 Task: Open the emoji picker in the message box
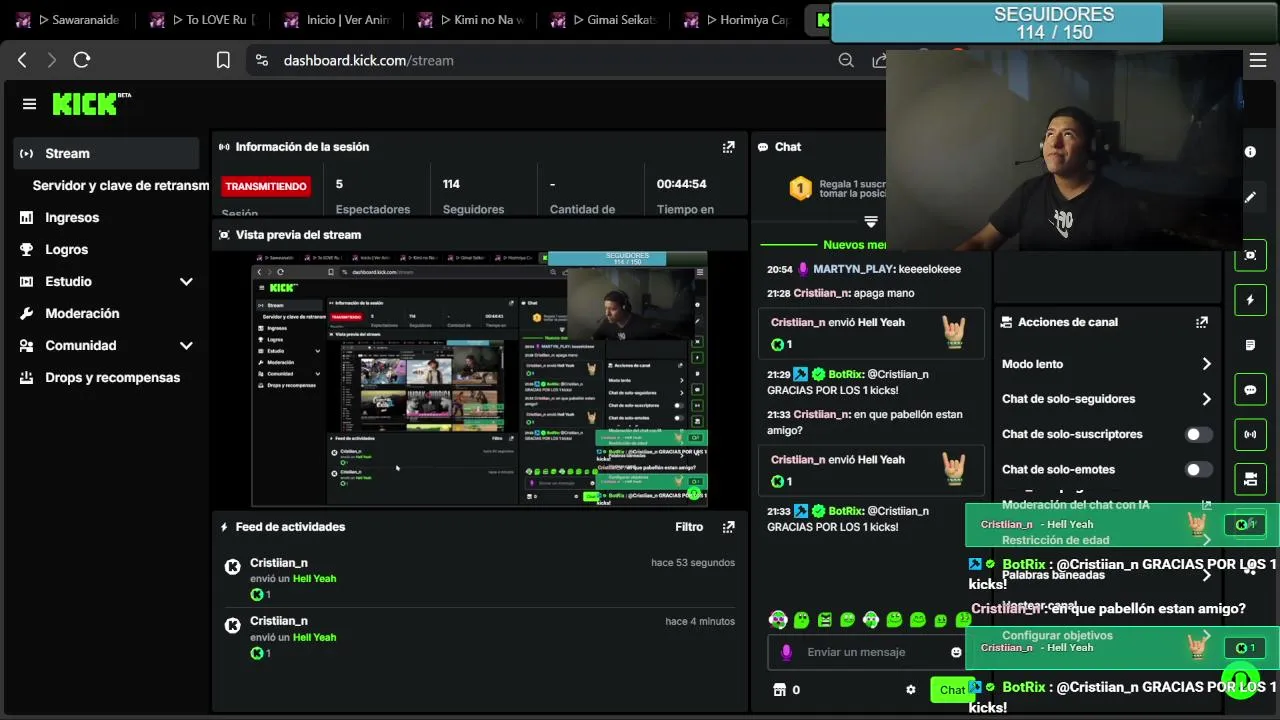956,652
